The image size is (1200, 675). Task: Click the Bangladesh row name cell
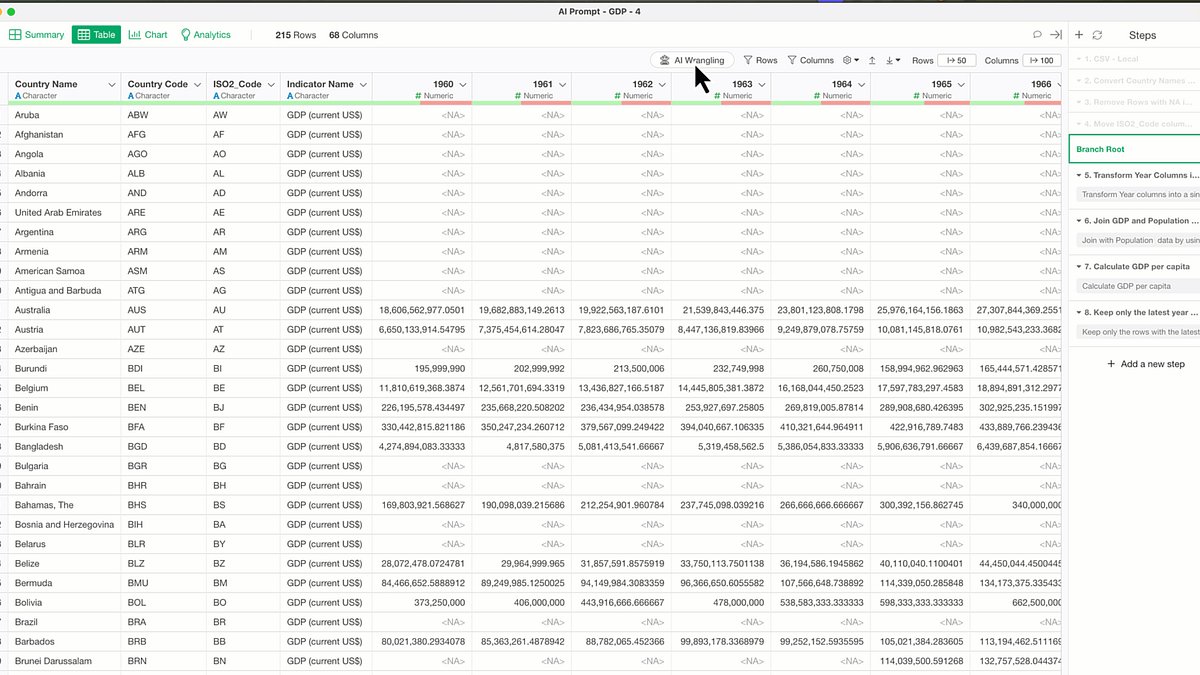[x=64, y=446]
